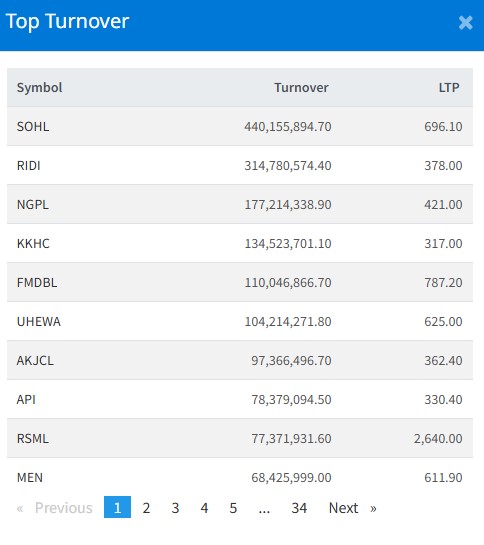Click the Previous page link
Viewport: 484px width, 545px height.
[64, 508]
